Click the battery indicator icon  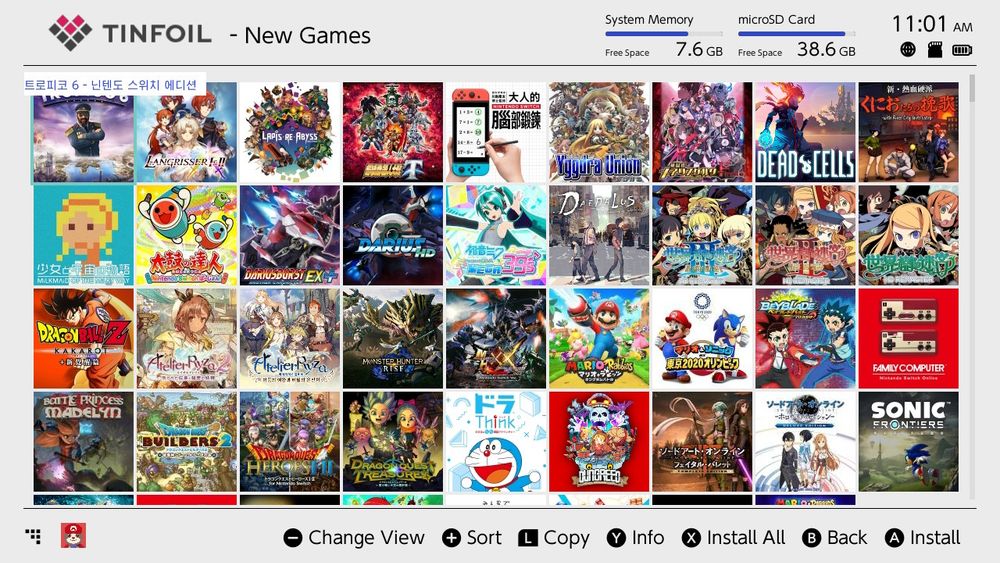[962, 50]
